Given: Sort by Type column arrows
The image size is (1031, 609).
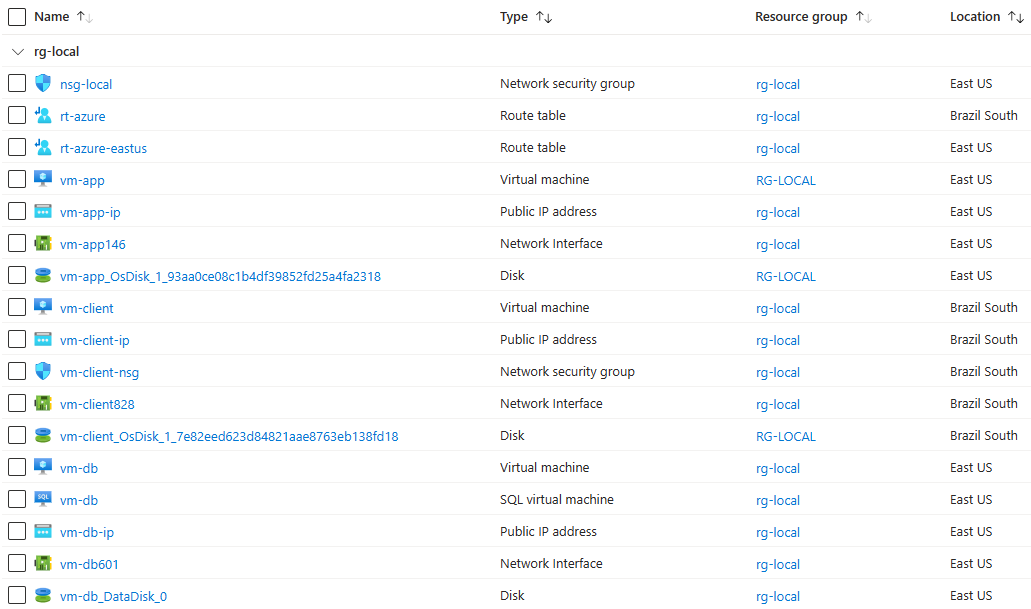Looking at the screenshot, I should (x=544, y=17).
